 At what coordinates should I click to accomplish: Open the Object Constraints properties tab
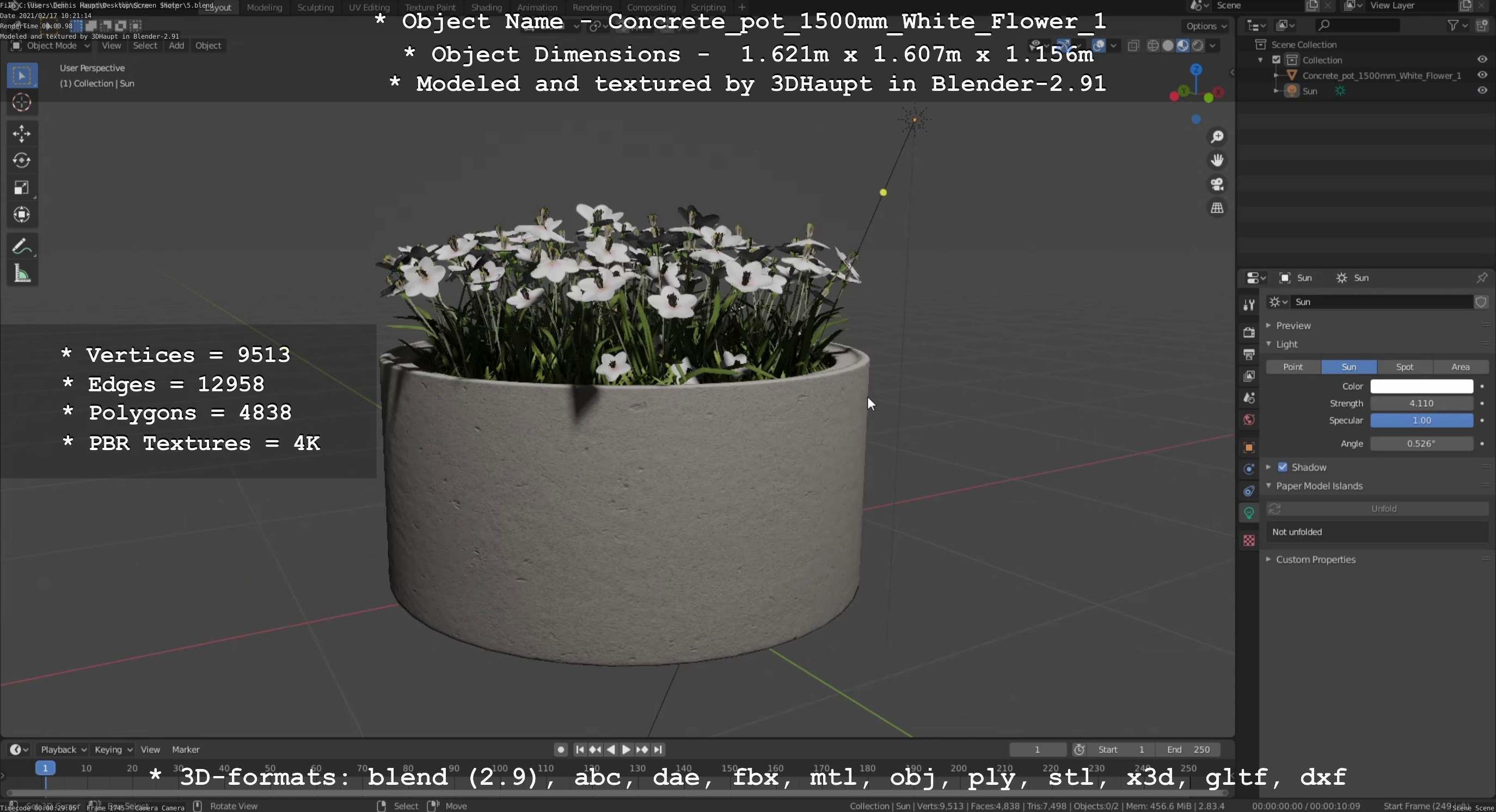(1249, 491)
